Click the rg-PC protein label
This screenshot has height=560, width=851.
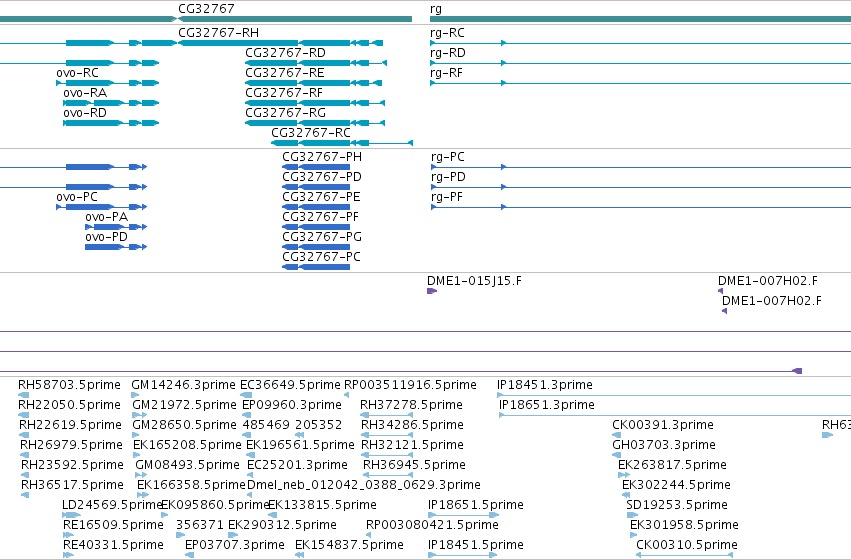(x=448, y=157)
